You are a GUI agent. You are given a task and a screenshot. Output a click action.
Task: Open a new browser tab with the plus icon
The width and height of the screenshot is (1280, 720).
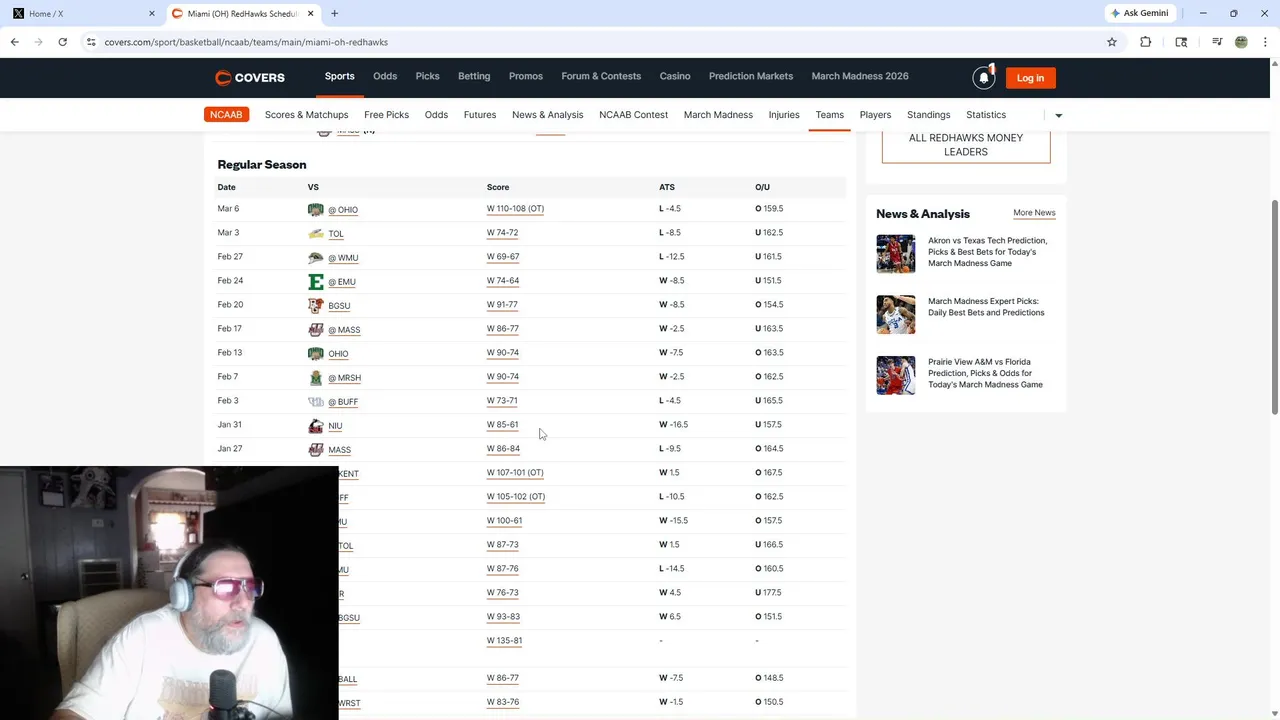pos(334,13)
